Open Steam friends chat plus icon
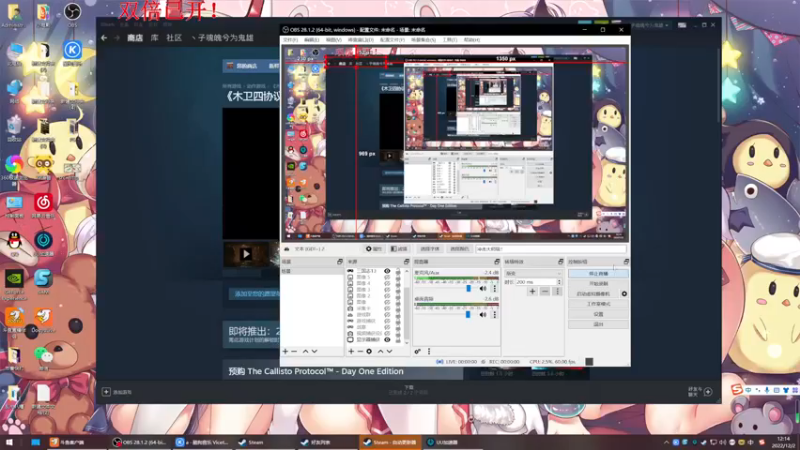This screenshot has width=800, height=450. (x=708, y=392)
